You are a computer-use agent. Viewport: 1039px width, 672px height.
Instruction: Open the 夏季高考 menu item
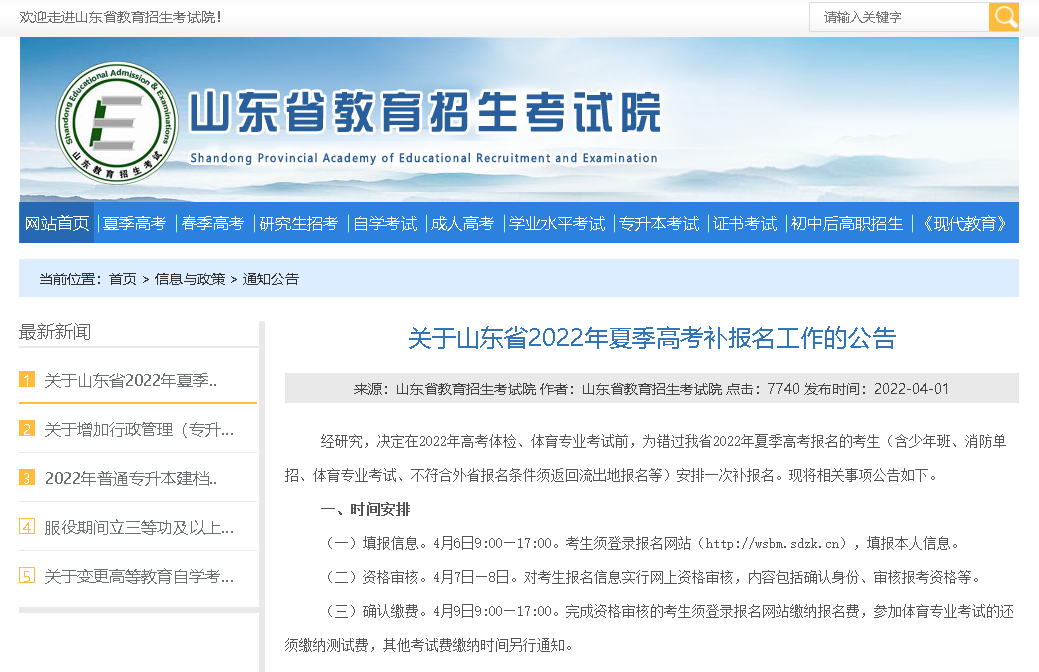coord(134,223)
